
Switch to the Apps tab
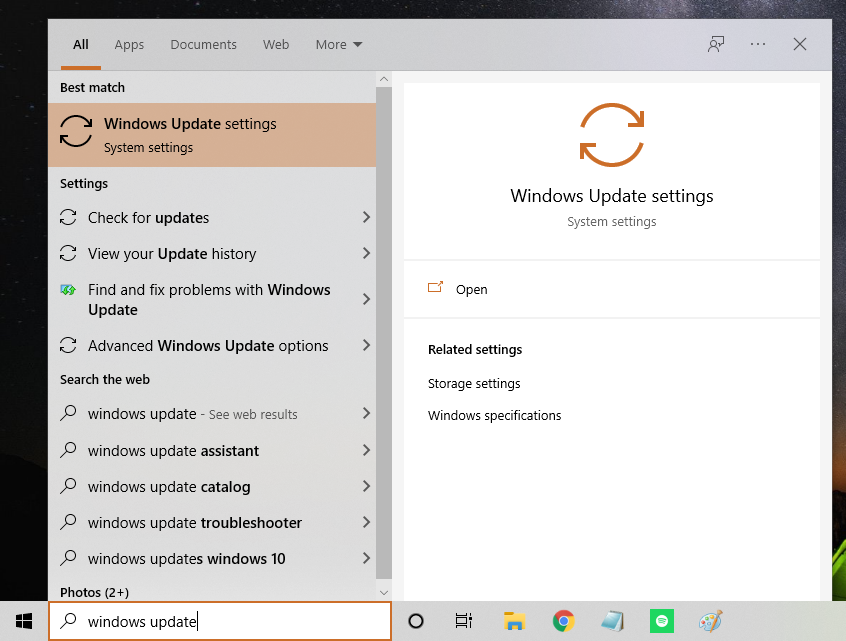(x=129, y=45)
